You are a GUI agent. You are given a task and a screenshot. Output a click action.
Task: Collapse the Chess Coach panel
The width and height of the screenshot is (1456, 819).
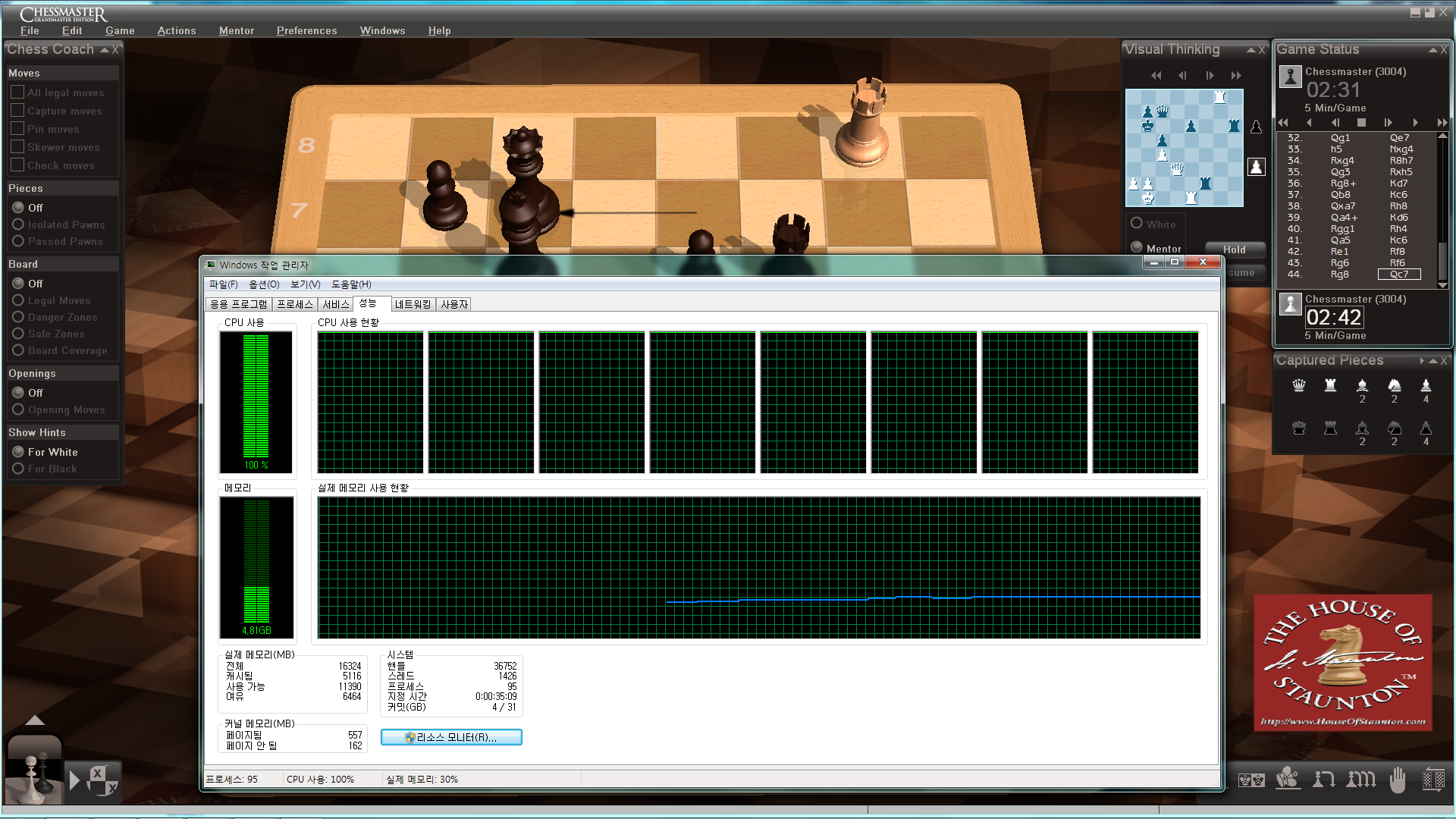105,50
